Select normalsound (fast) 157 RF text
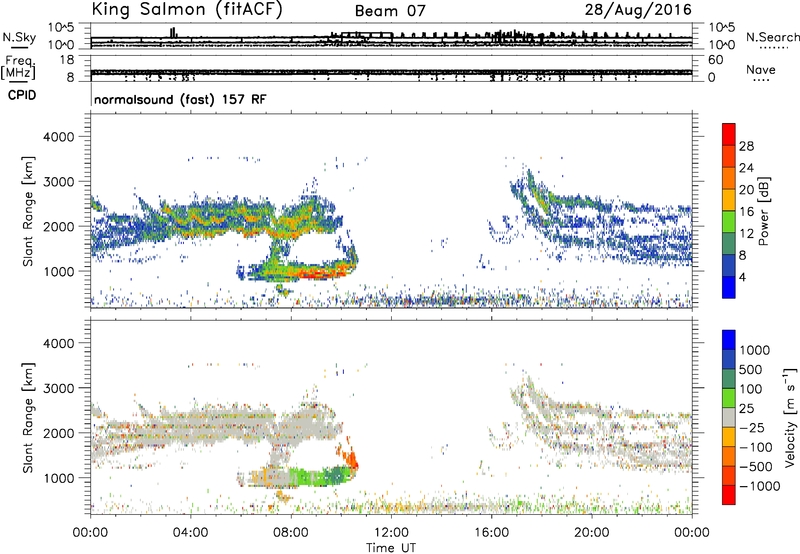This screenshot has height=554, width=800. [180, 99]
